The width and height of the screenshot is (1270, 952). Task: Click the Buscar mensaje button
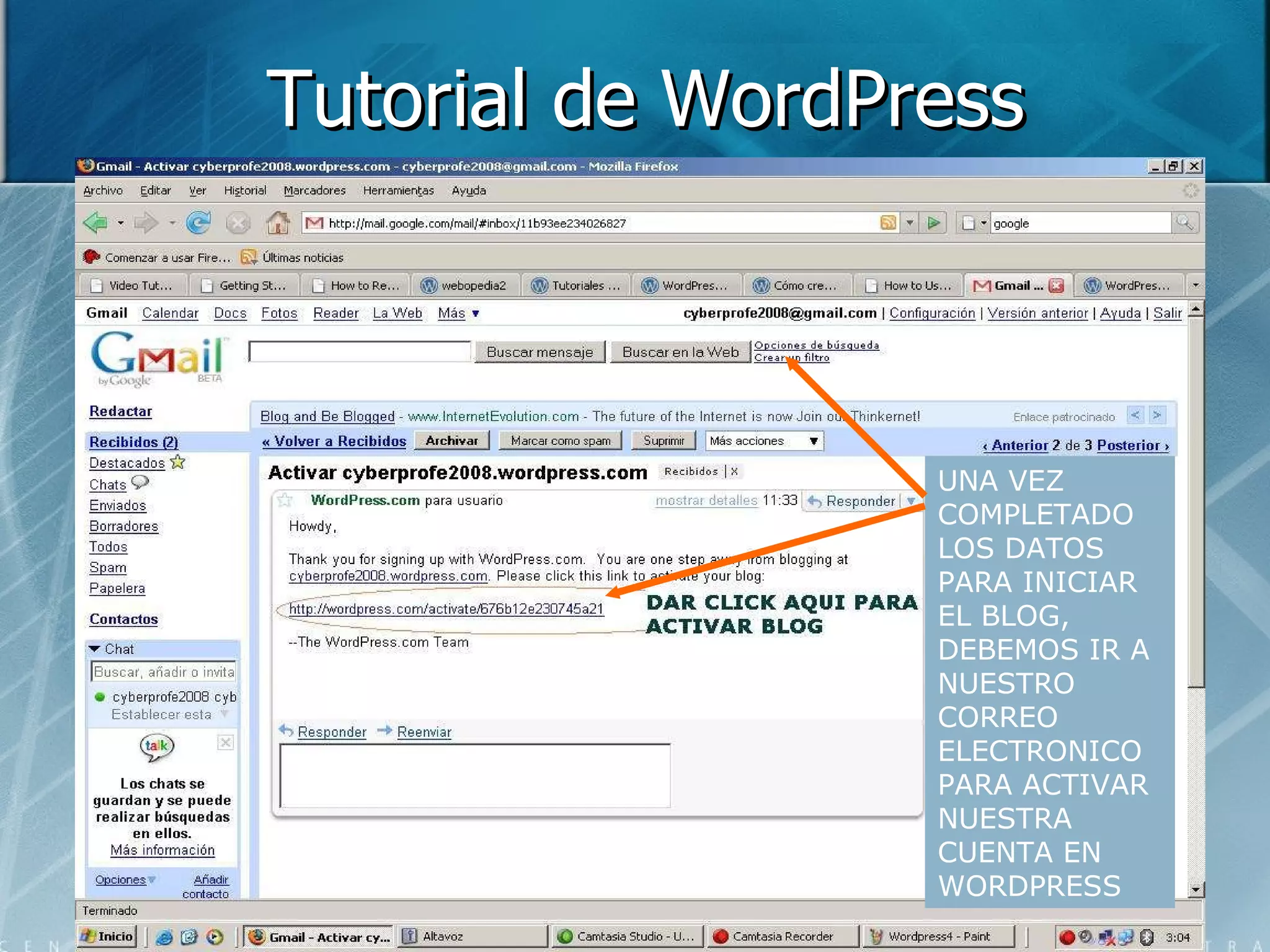click(540, 352)
